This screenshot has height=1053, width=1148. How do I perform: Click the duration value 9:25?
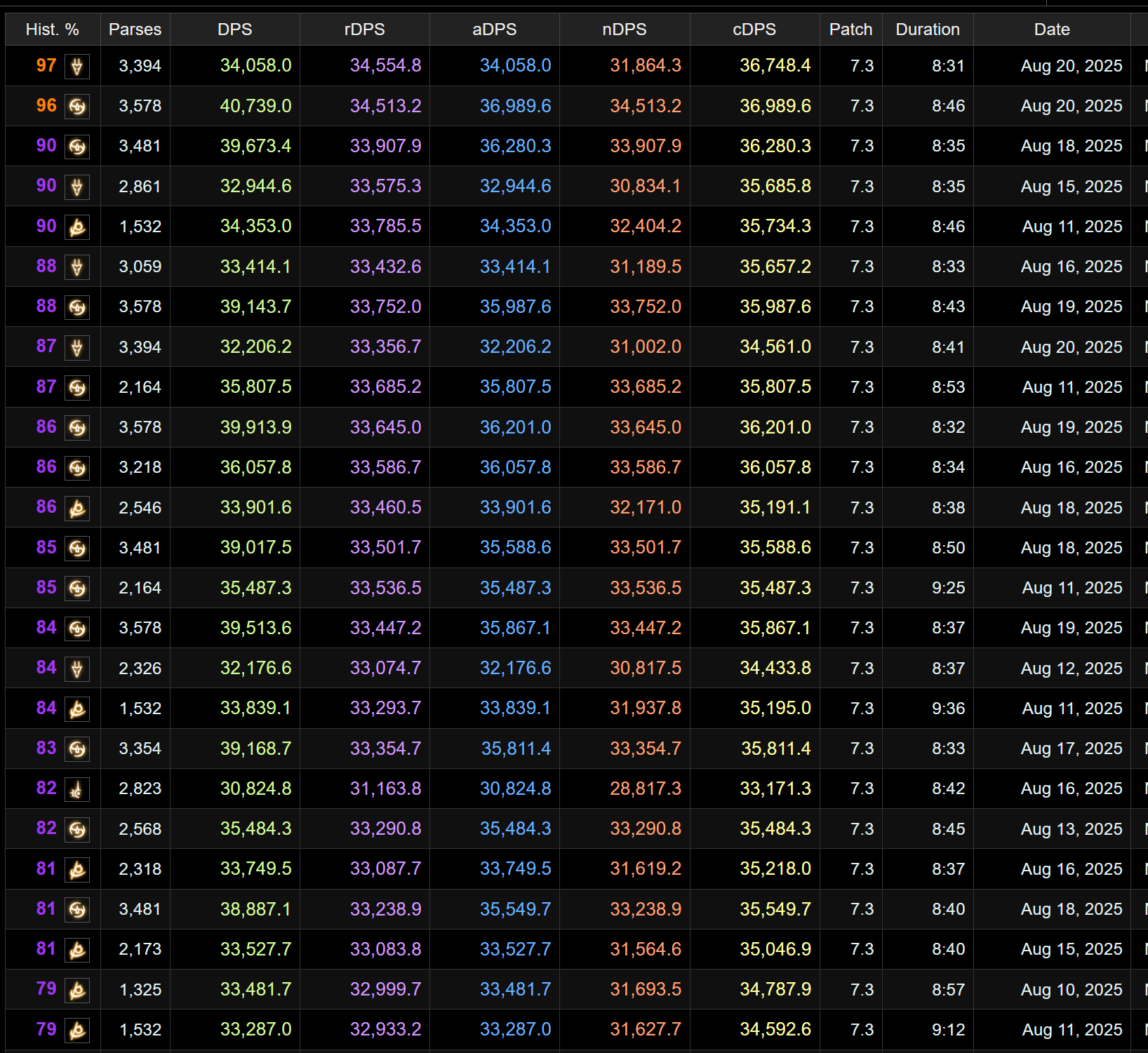click(949, 588)
